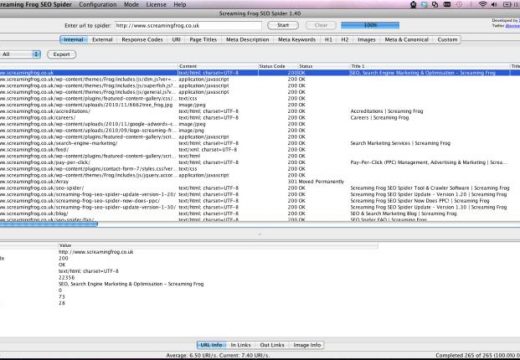This screenshot has height=360, width=520.
Task: Click the spider URL input field
Action: [x=188, y=26]
